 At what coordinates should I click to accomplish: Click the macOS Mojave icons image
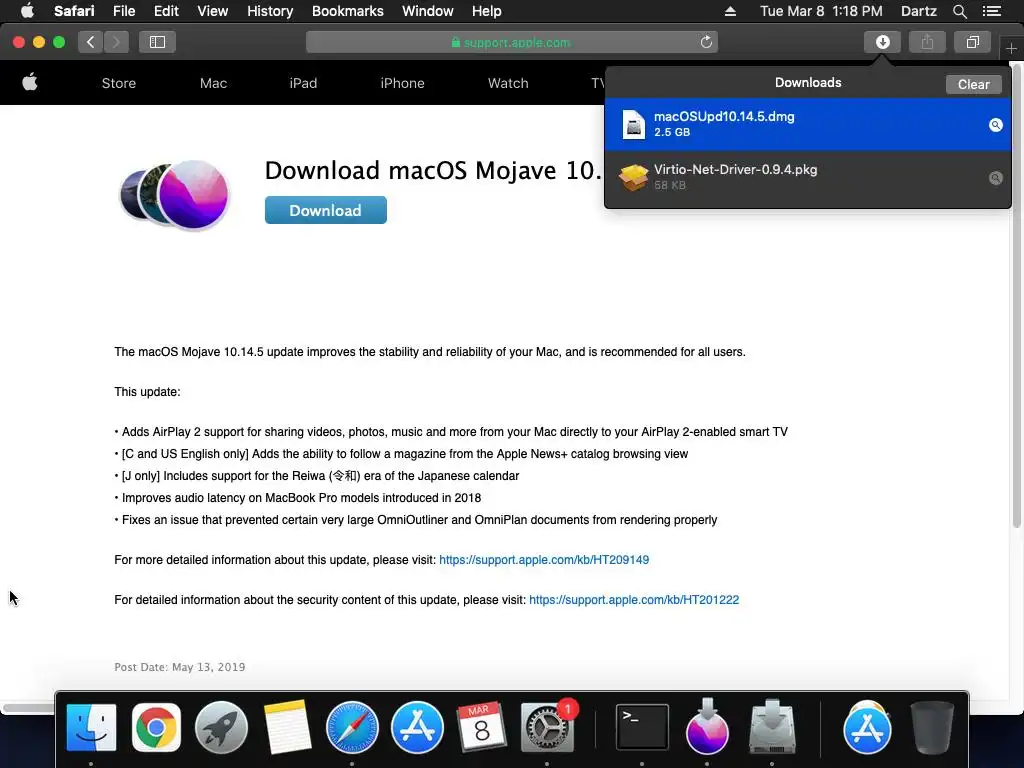tap(175, 194)
